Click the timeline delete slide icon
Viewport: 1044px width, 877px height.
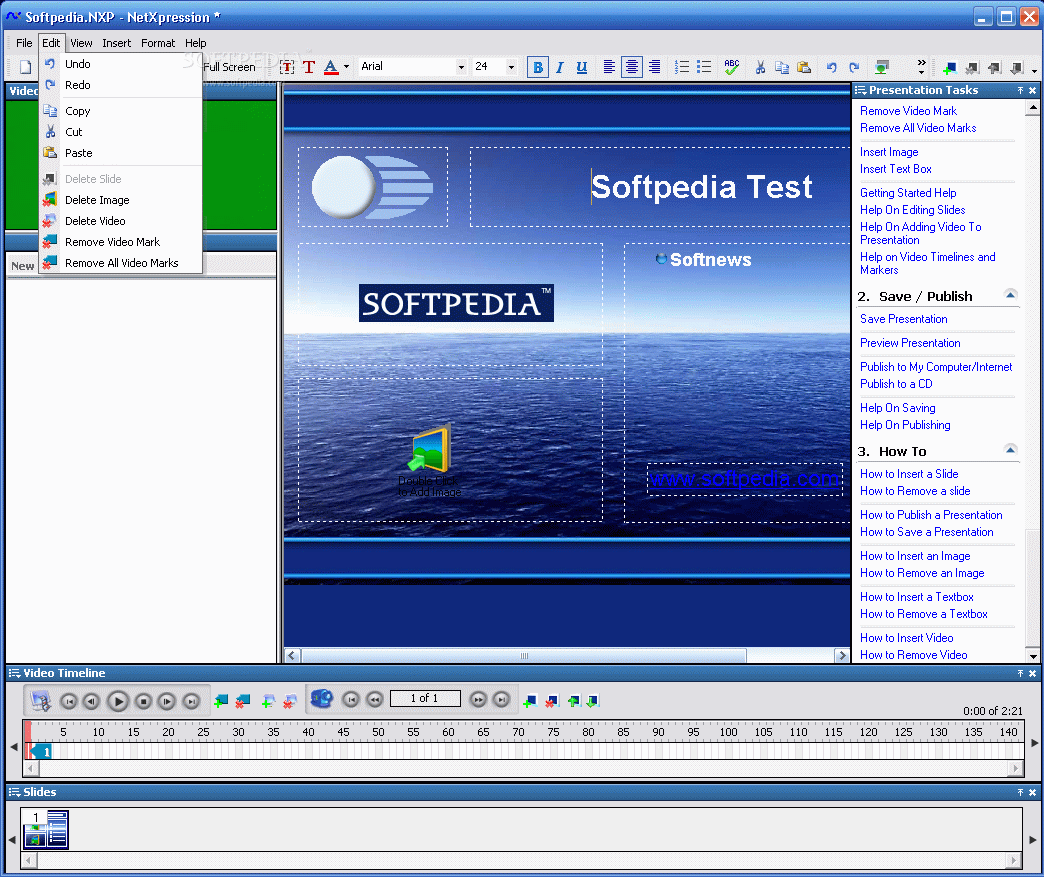coord(551,701)
